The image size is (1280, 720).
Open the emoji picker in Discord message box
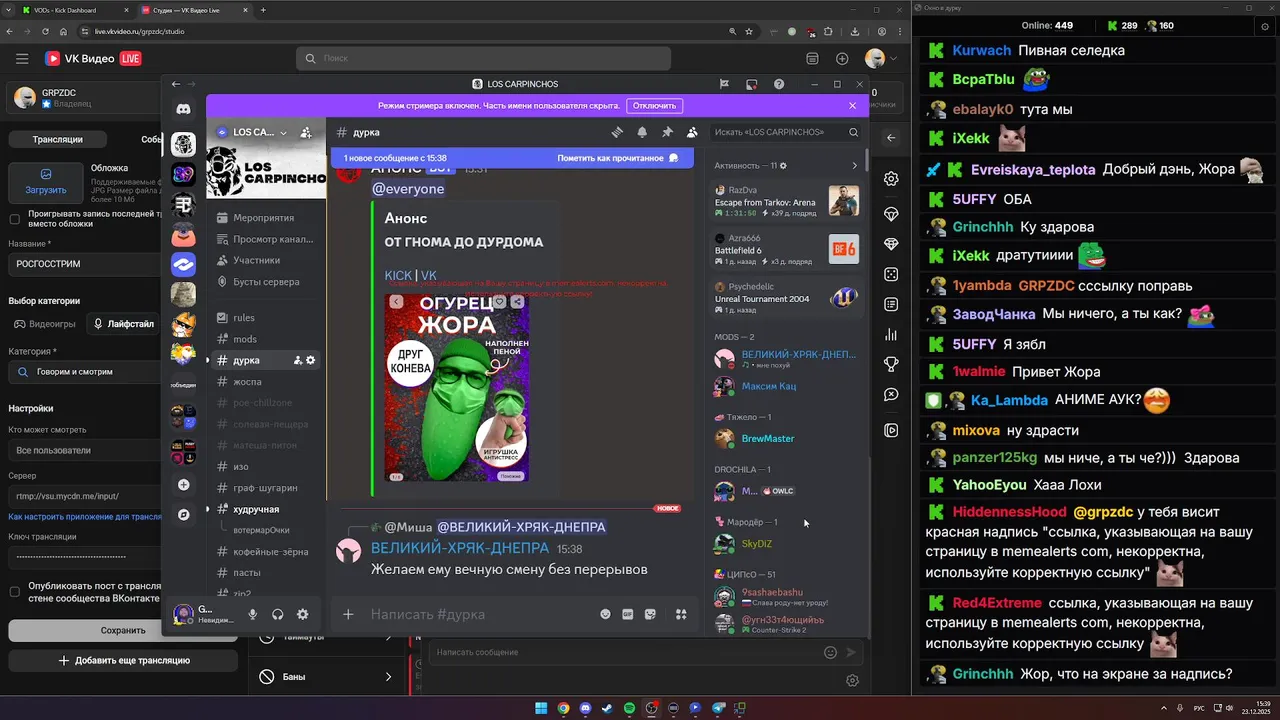[605, 614]
